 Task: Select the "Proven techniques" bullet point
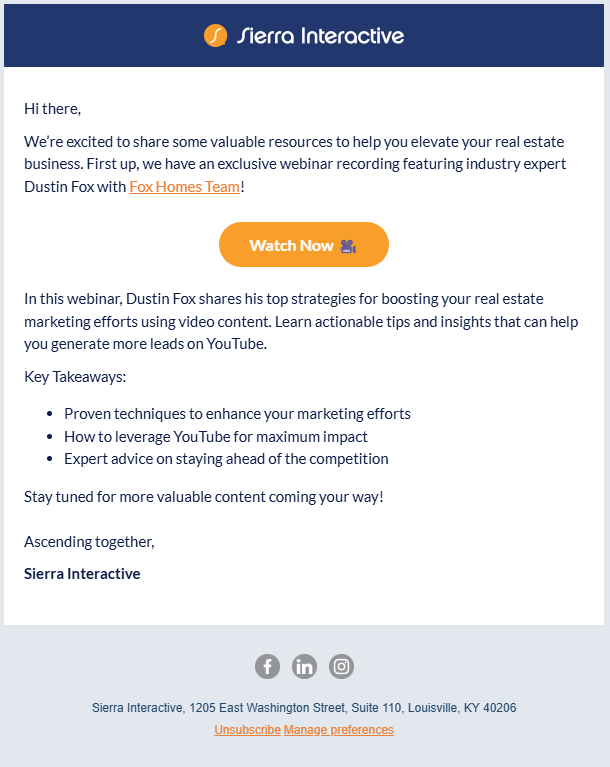[237, 414]
